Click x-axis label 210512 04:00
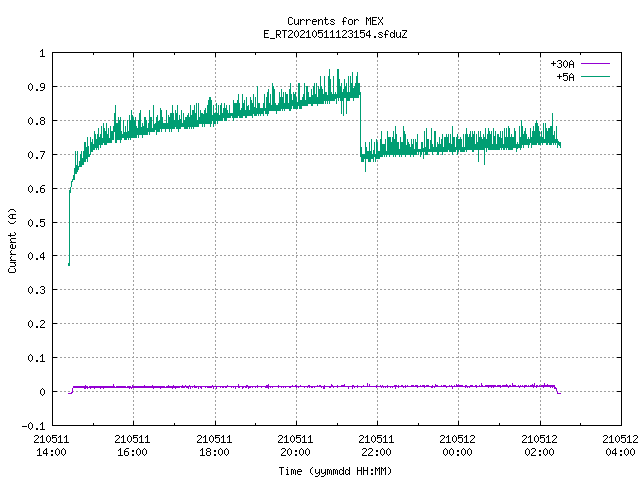Image resolution: width=640 pixels, height=480 pixels. (620, 446)
